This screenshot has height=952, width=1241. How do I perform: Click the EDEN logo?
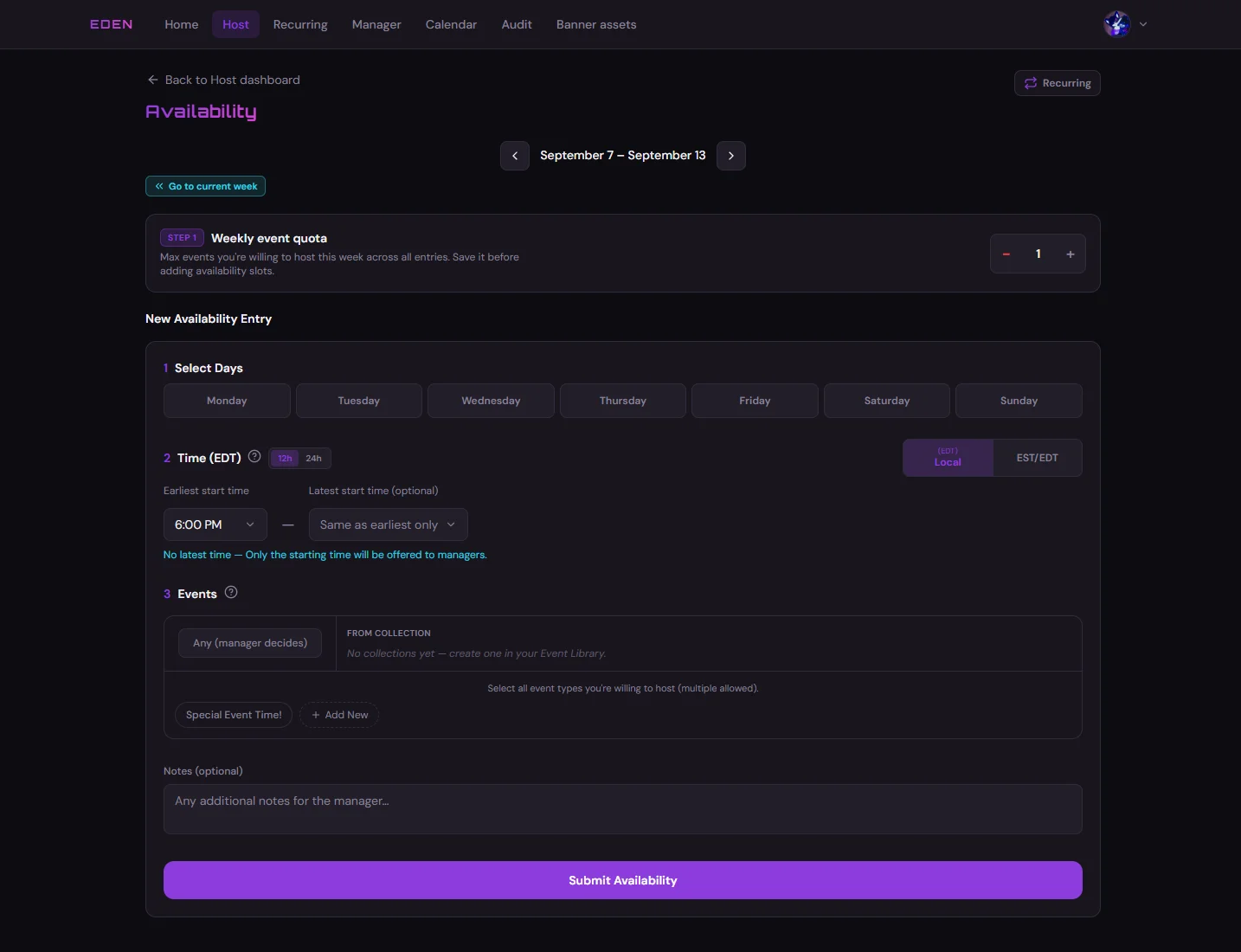point(112,24)
